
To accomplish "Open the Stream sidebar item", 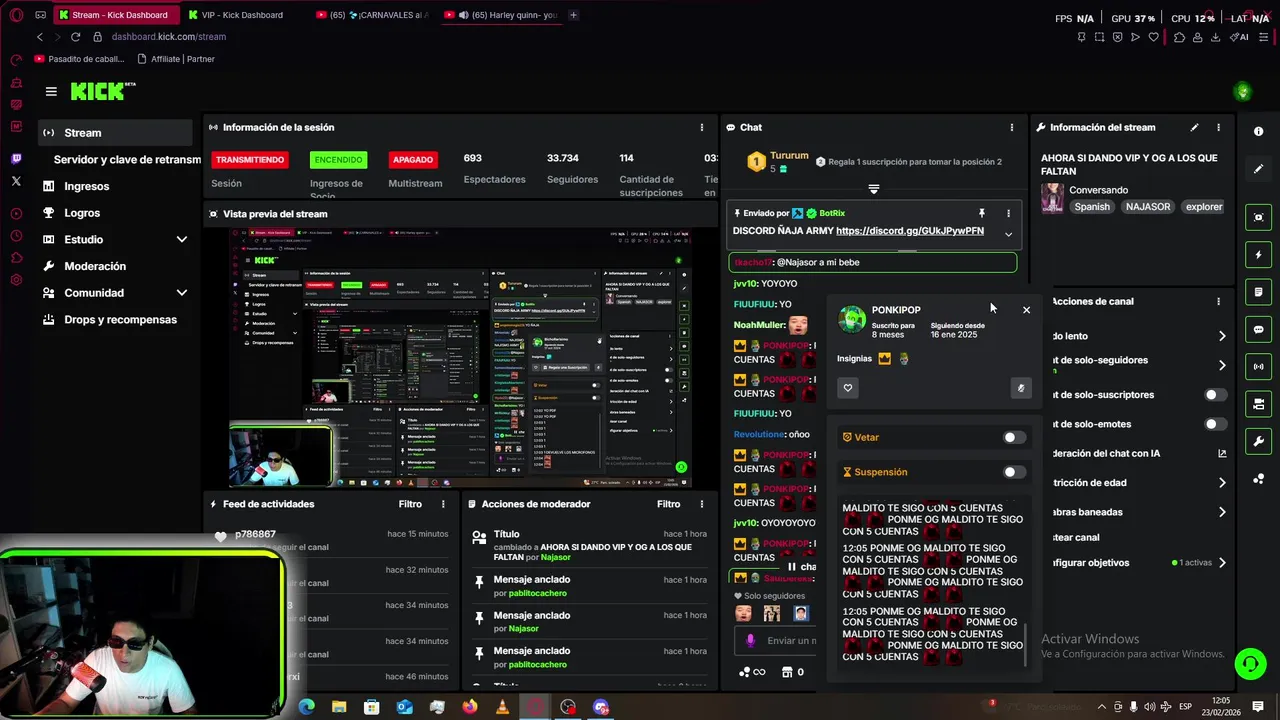I will (116, 133).
